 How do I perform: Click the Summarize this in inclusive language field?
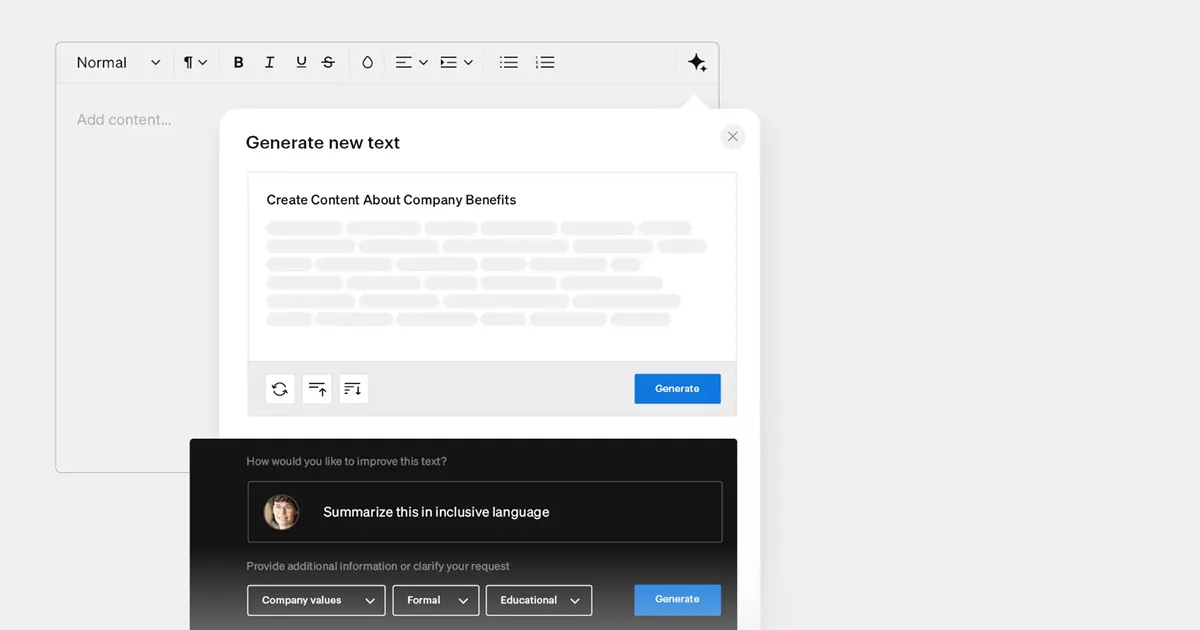coord(485,512)
